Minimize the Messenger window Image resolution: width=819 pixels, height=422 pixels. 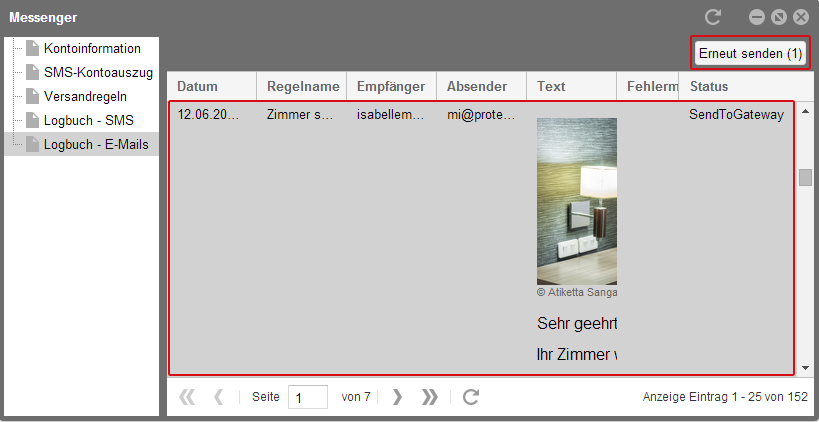tap(757, 17)
